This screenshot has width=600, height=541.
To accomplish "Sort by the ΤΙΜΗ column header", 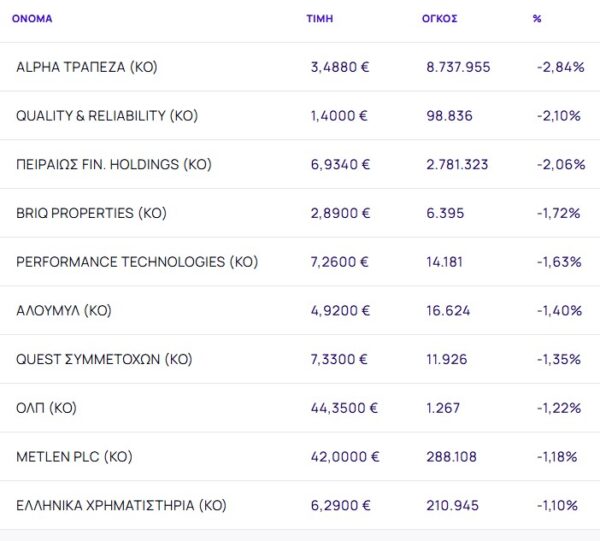I will [x=320, y=19].
